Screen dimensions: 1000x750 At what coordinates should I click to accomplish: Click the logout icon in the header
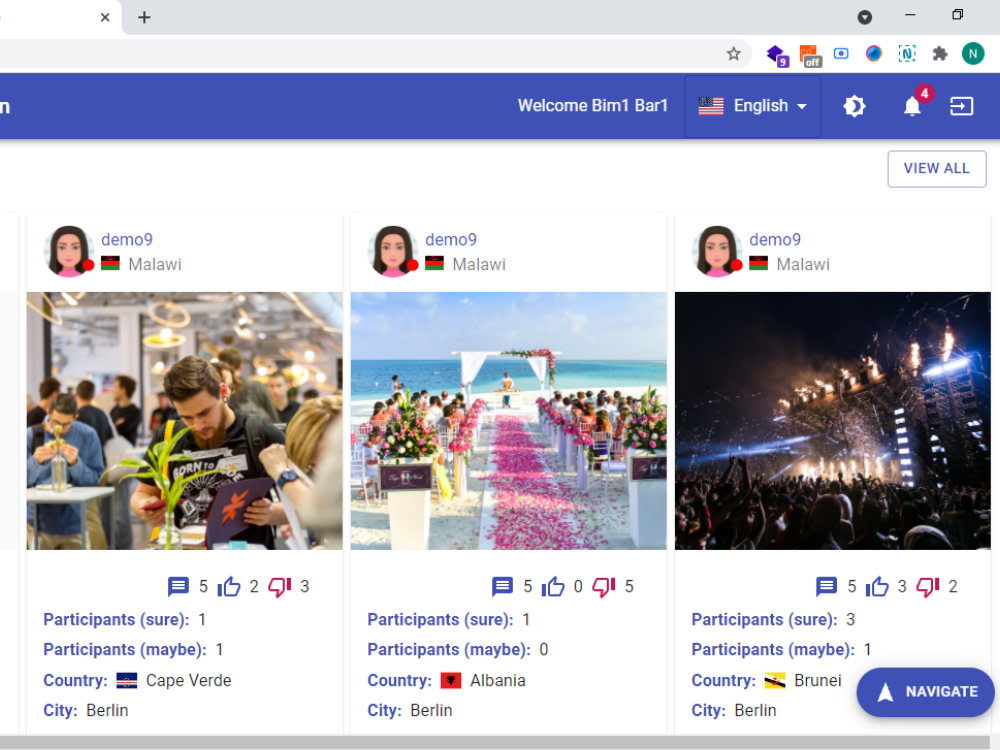point(961,106)
